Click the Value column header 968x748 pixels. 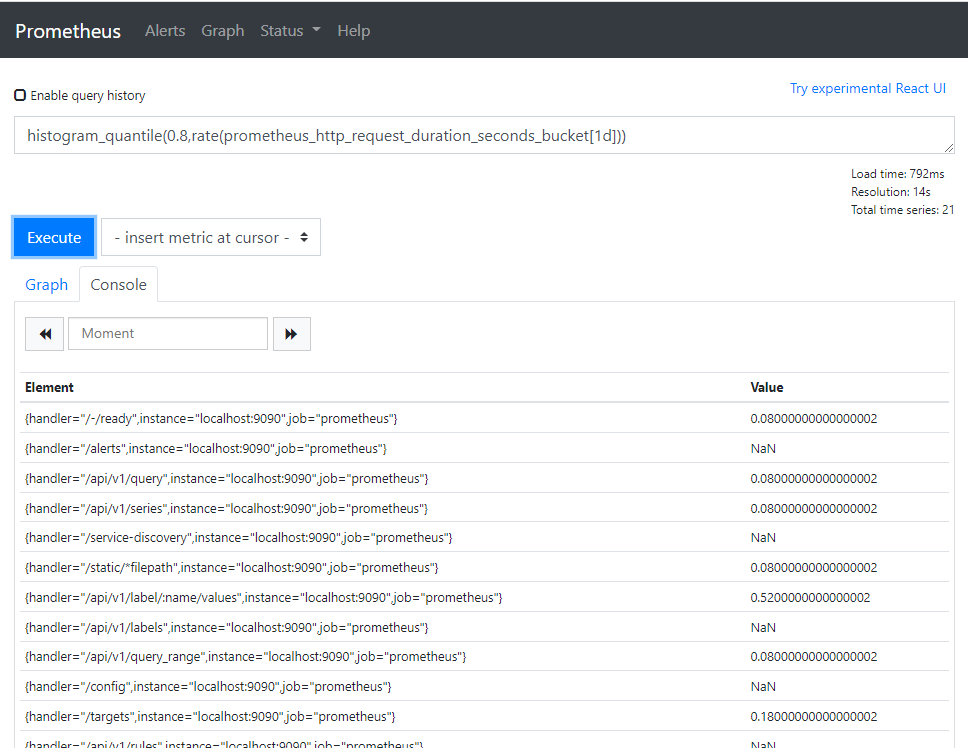click(766, 387)
